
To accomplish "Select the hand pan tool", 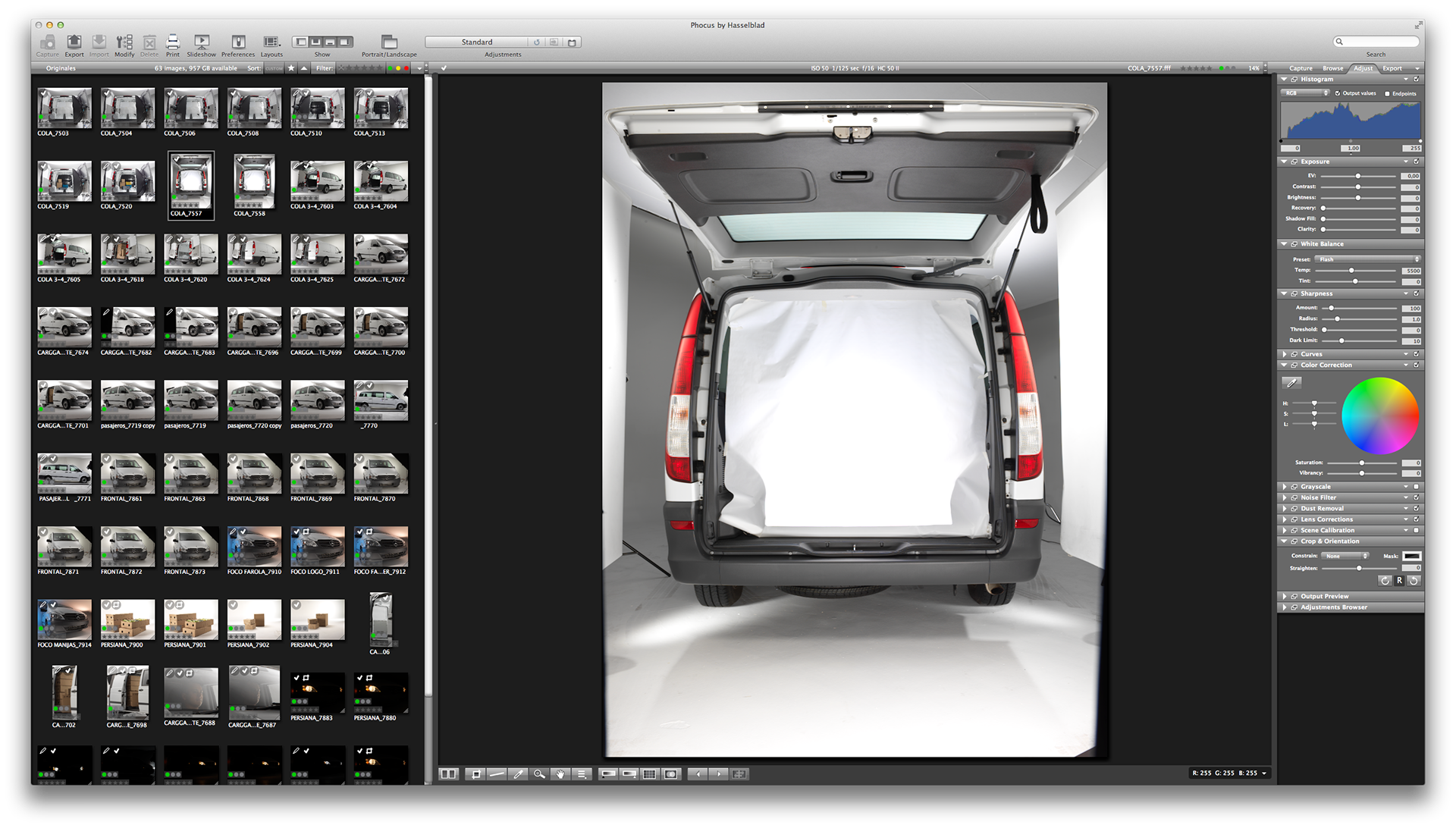I will tap(560, 774).
